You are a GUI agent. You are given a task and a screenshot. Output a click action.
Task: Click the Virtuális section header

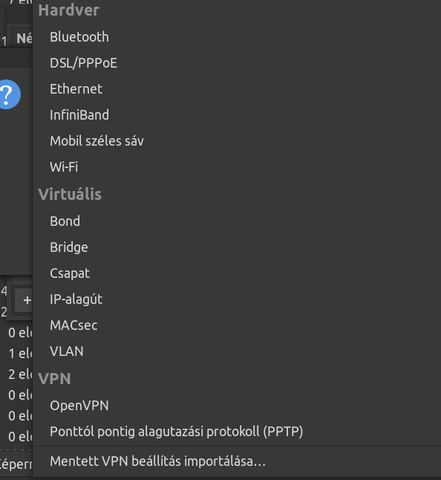coord(70,194)
